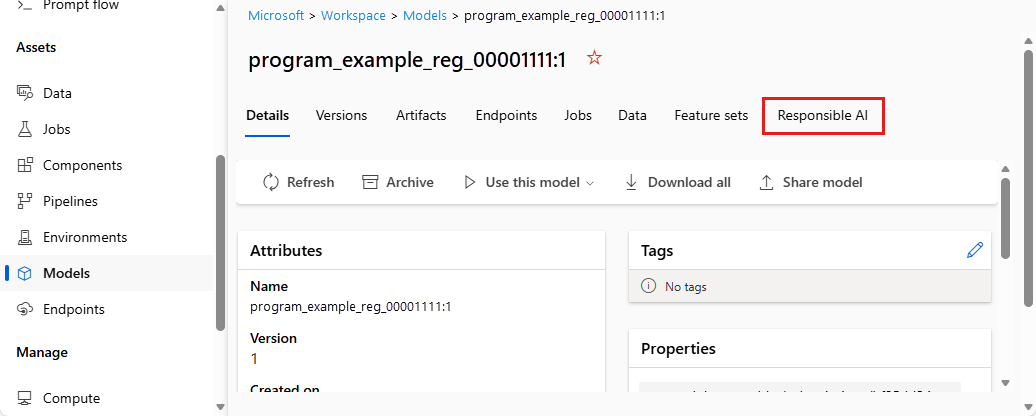Select Data in the Assets list
This screenshot has height=416, width=1036.
pos(57,93)
